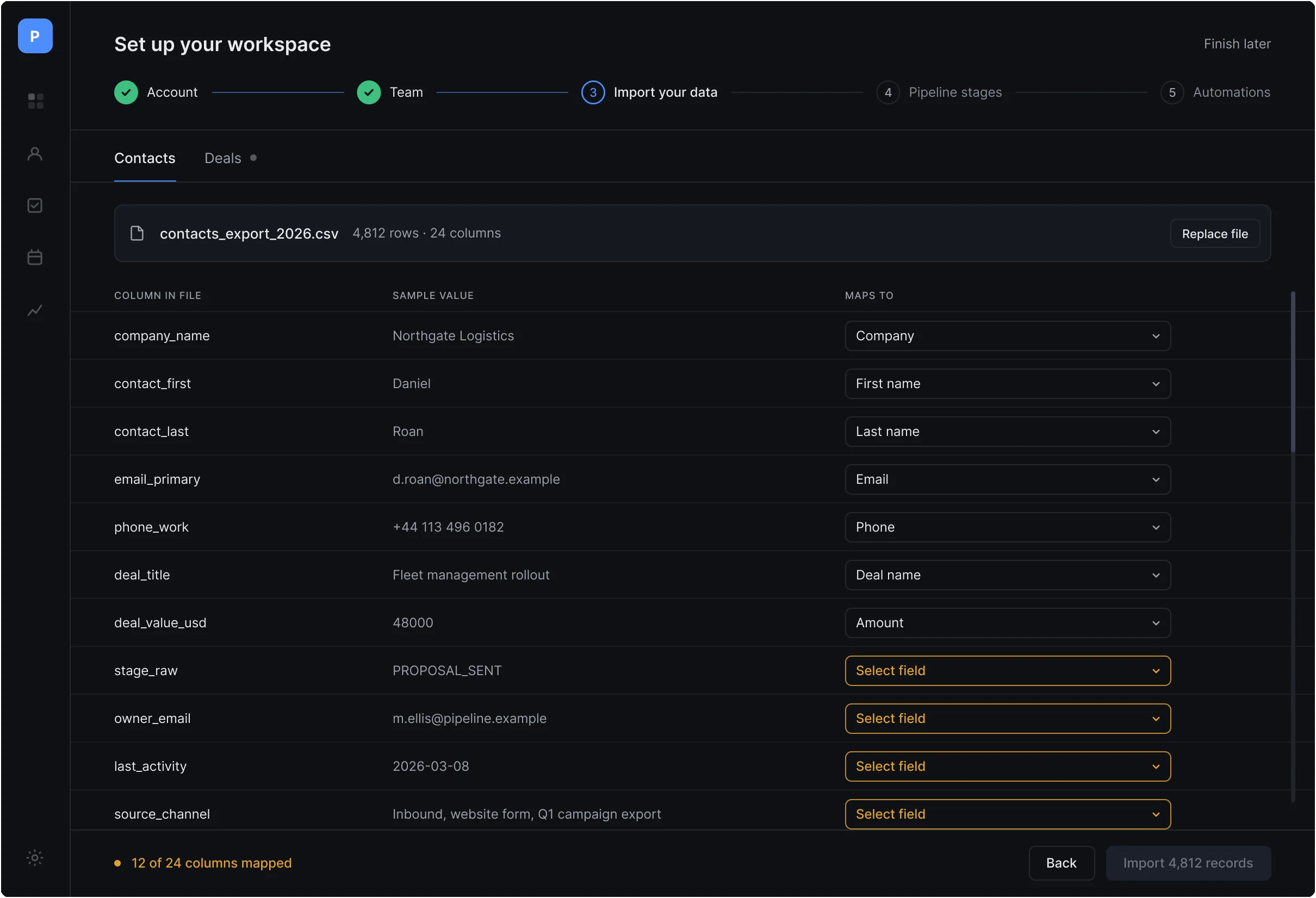Click the contact_last column label

tap(151, 432)
